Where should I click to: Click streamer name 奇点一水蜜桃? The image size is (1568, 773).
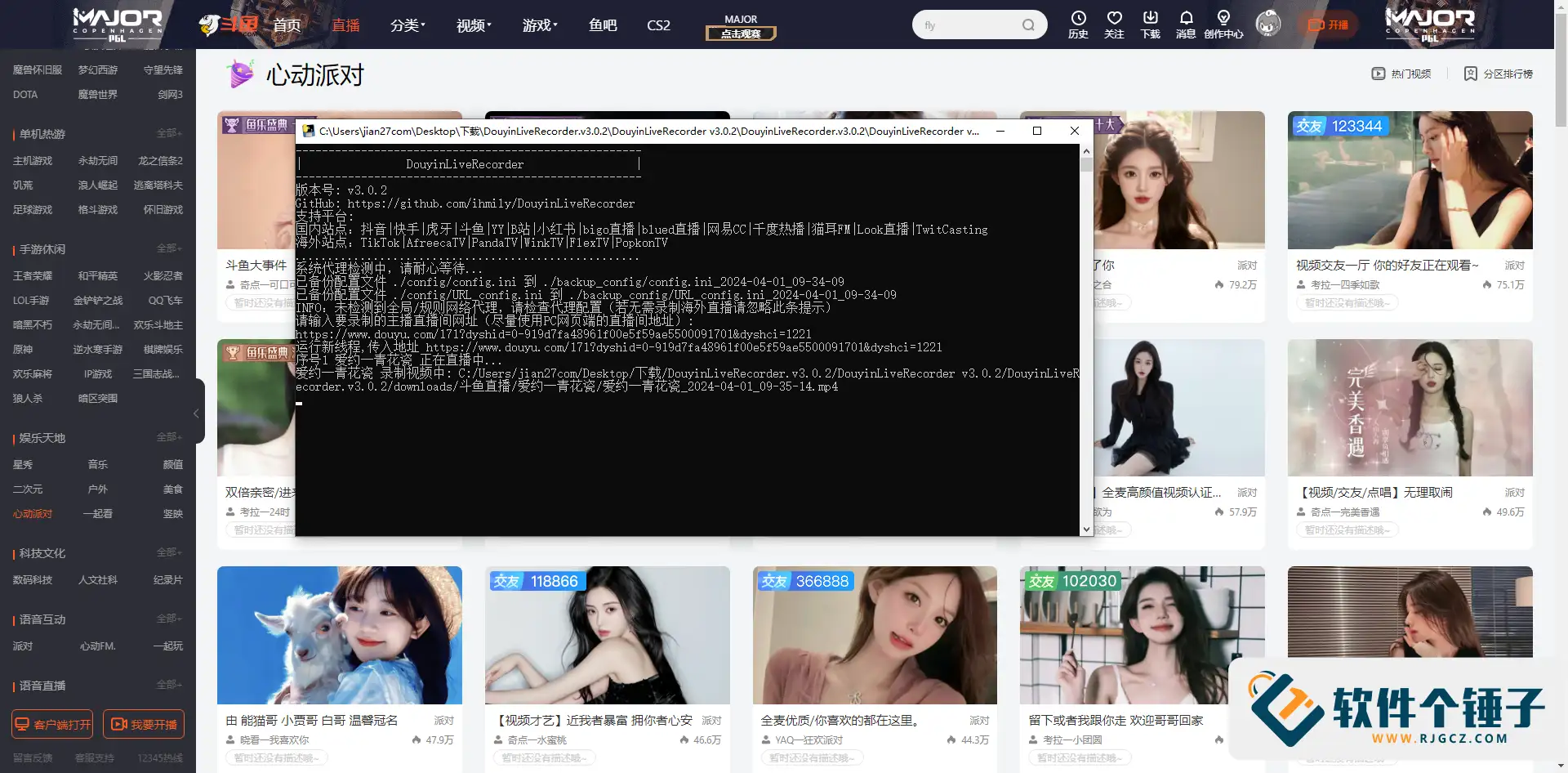pyautogui.click(x=537, y=740)
